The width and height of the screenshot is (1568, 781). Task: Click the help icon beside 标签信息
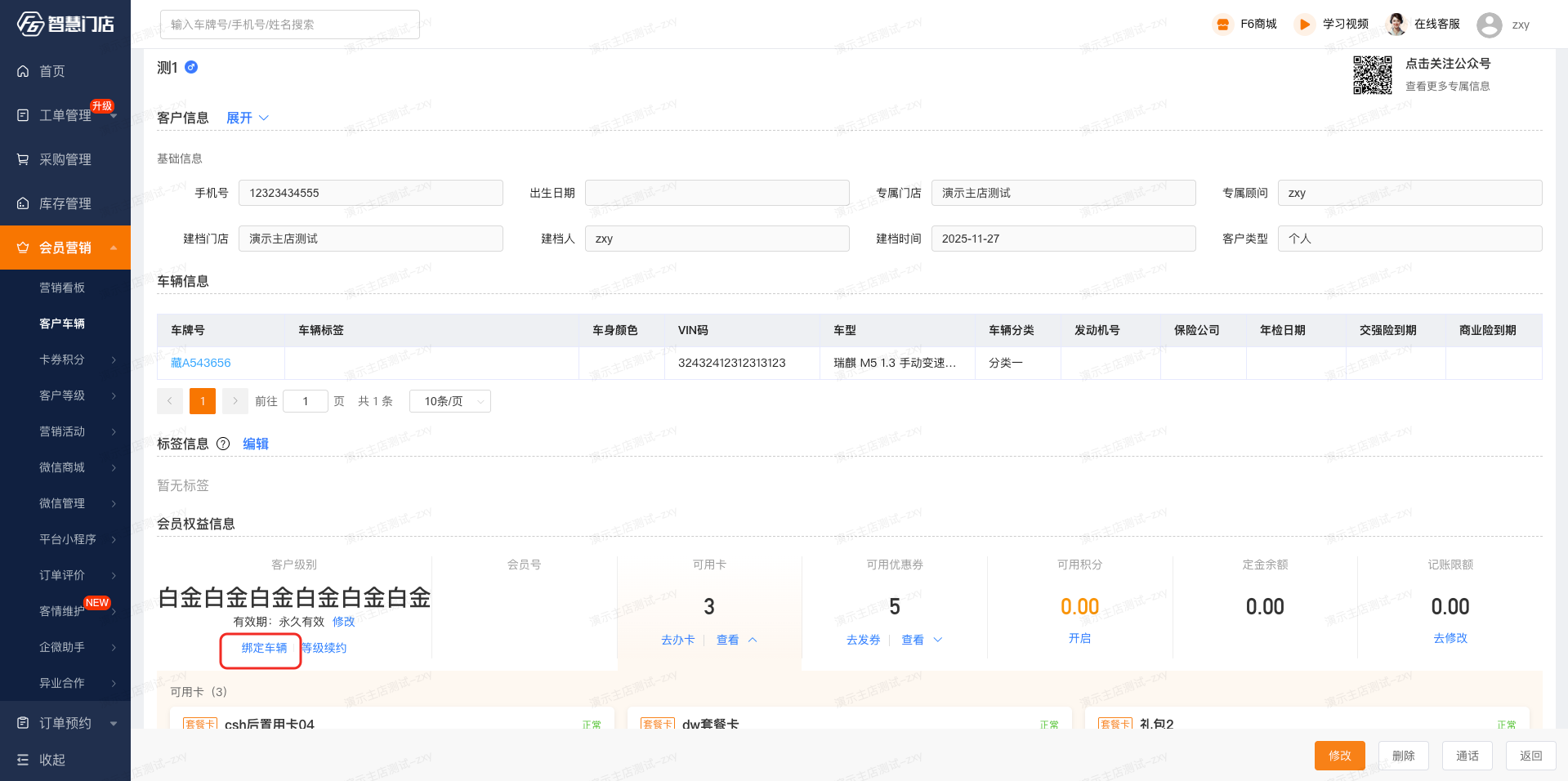click(x=223, y=444)
